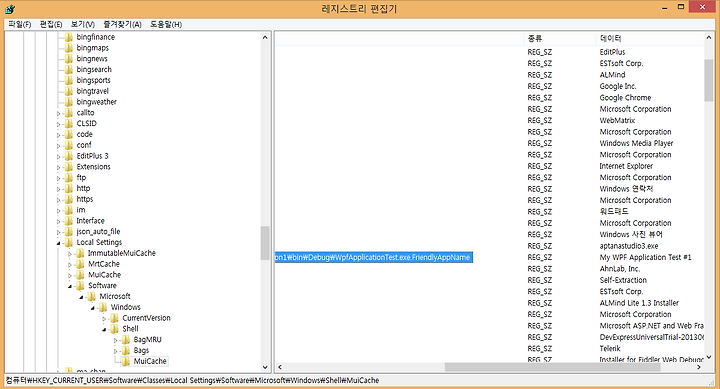Select the WpfApplicationTest.exe.FriendlyAppName value
This screenshot has height=389, width=720.
point(373,257)
